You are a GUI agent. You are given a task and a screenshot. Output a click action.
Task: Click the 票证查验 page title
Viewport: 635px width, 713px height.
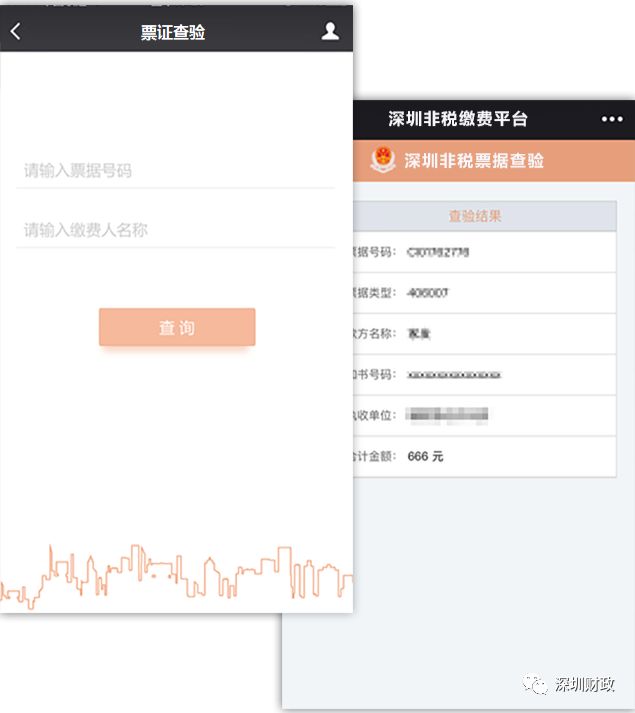click(x=172, y=32)
